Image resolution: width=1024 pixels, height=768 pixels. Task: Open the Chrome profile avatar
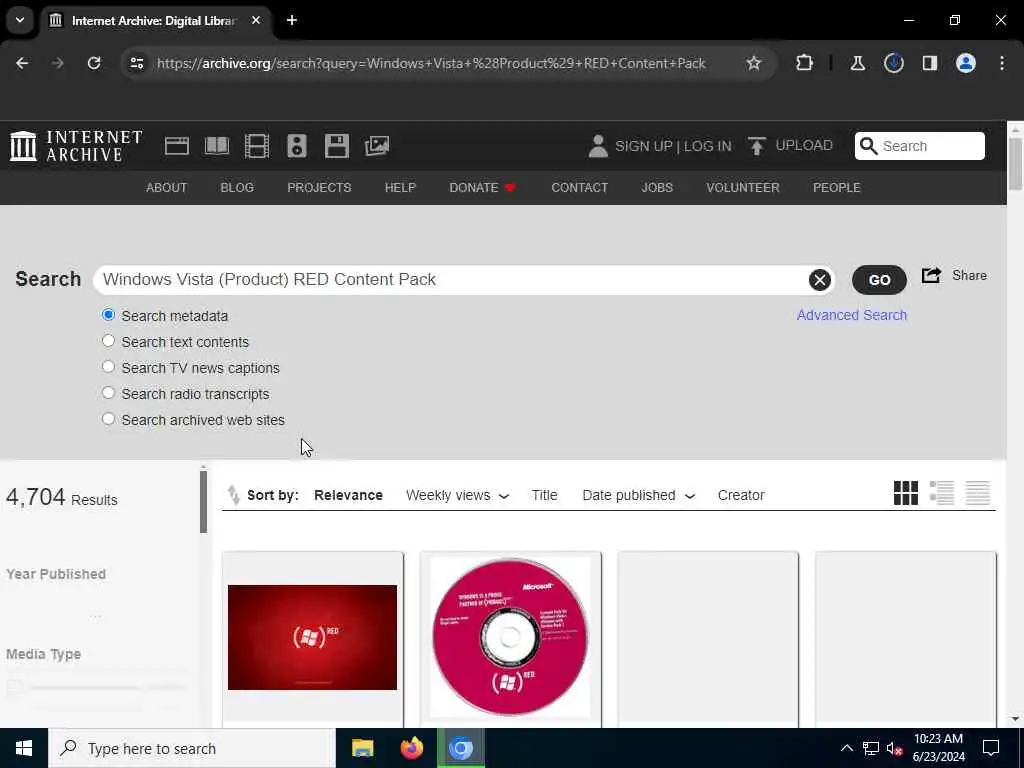point(966,63)
